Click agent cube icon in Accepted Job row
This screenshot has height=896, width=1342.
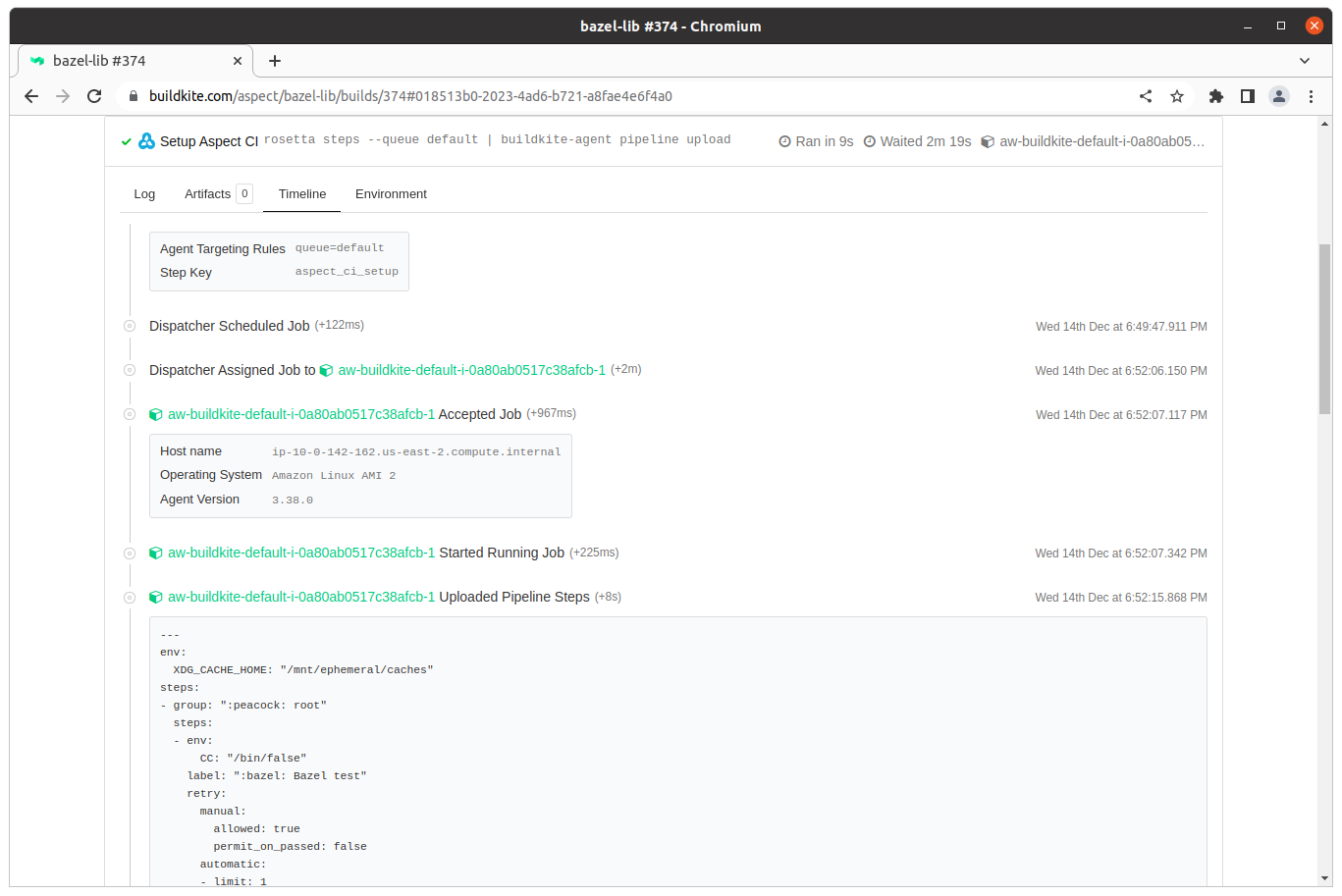tap(156, 414)
